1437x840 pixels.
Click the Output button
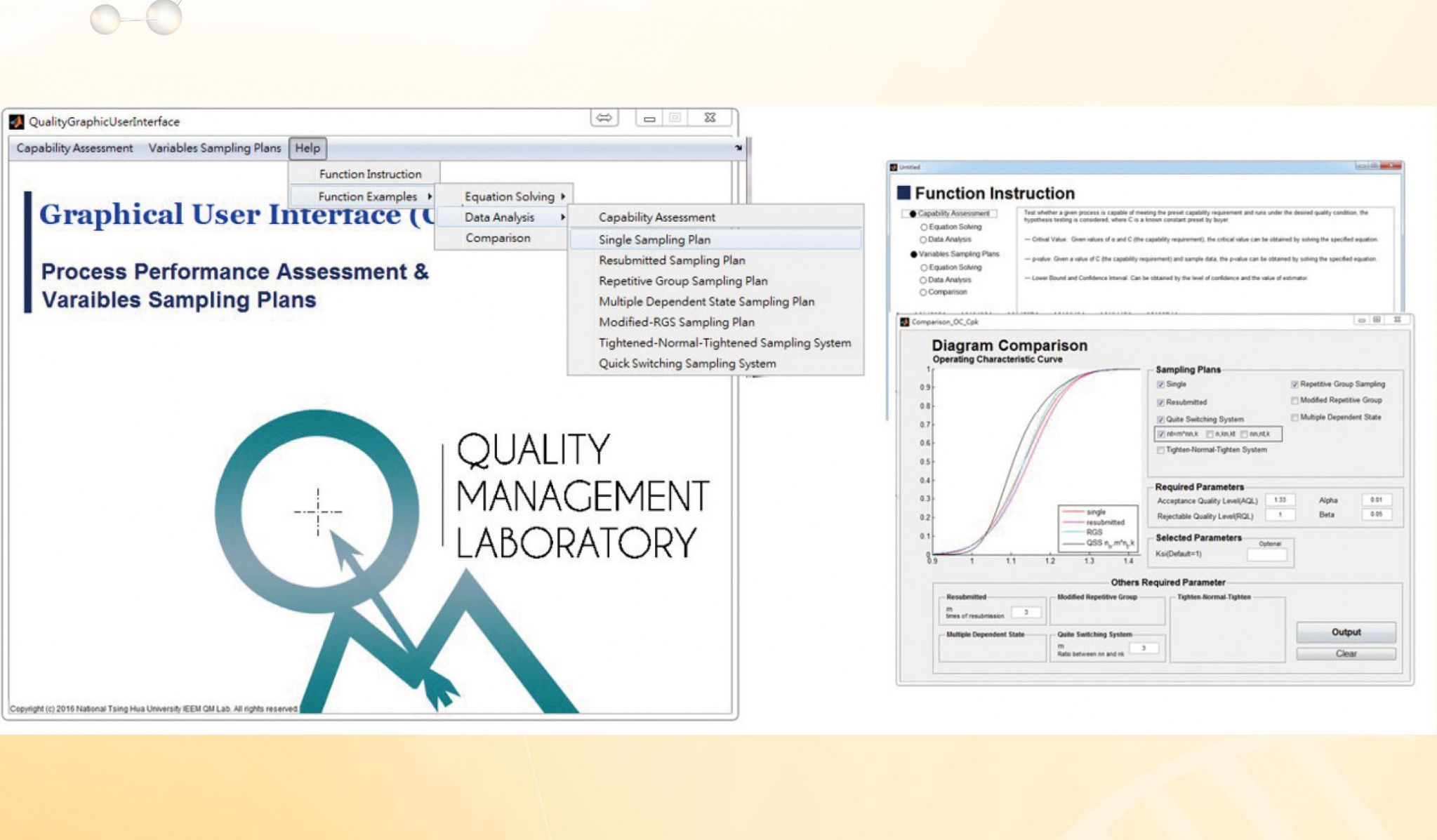click(x=1346, y=632)
